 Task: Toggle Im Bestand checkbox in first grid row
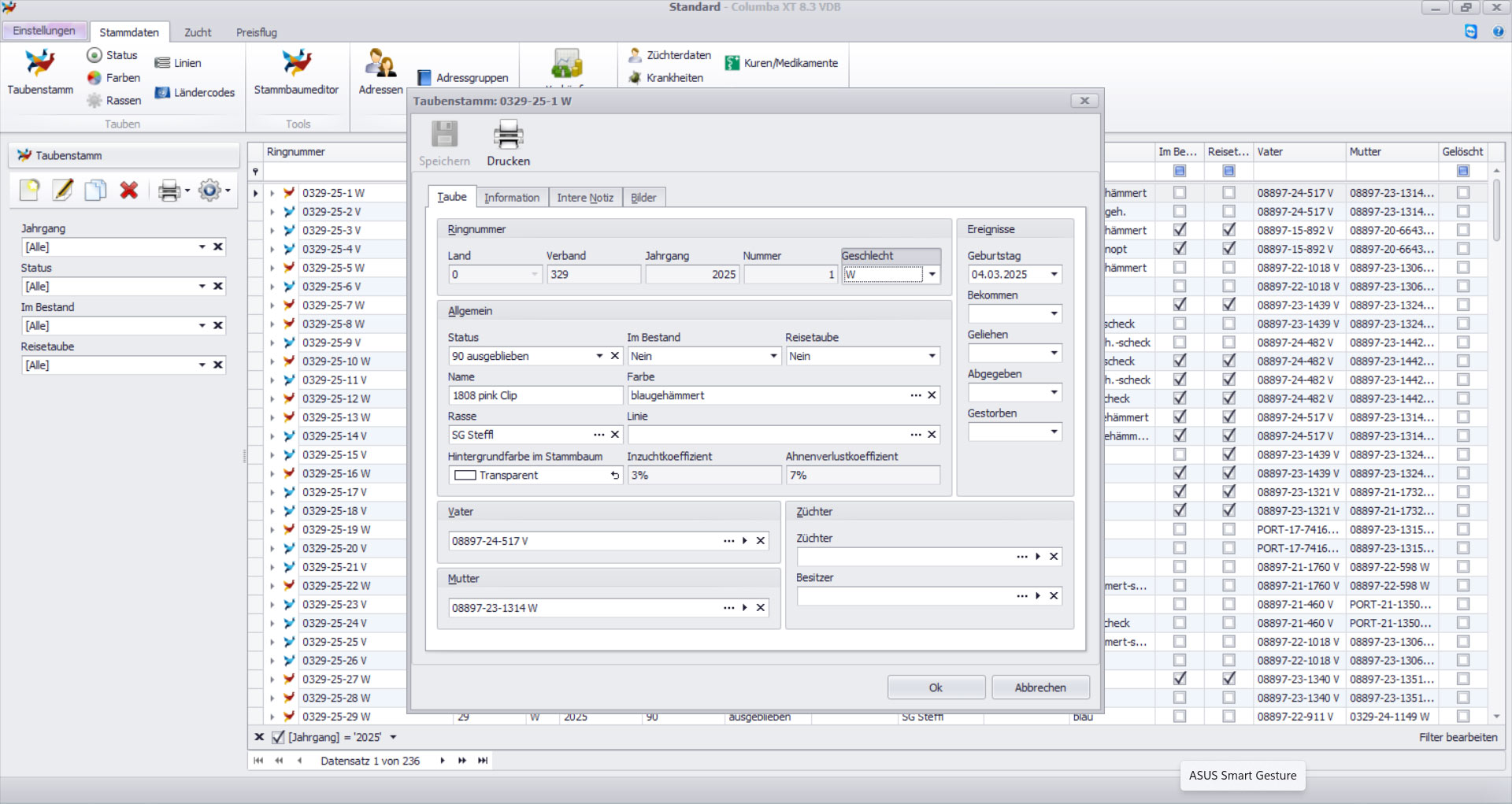pos(1179,193)
